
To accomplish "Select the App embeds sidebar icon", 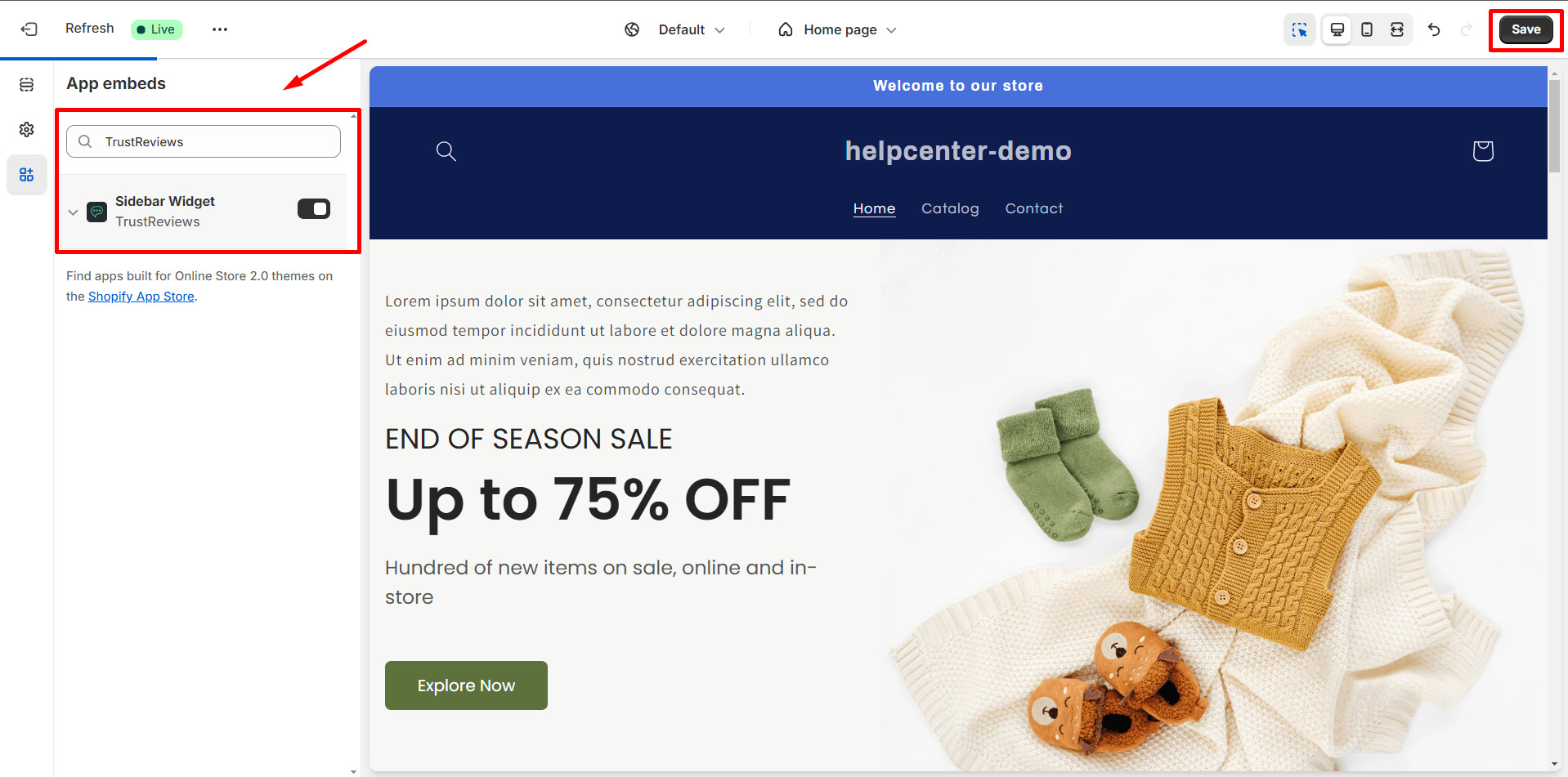I will [27, 175].
